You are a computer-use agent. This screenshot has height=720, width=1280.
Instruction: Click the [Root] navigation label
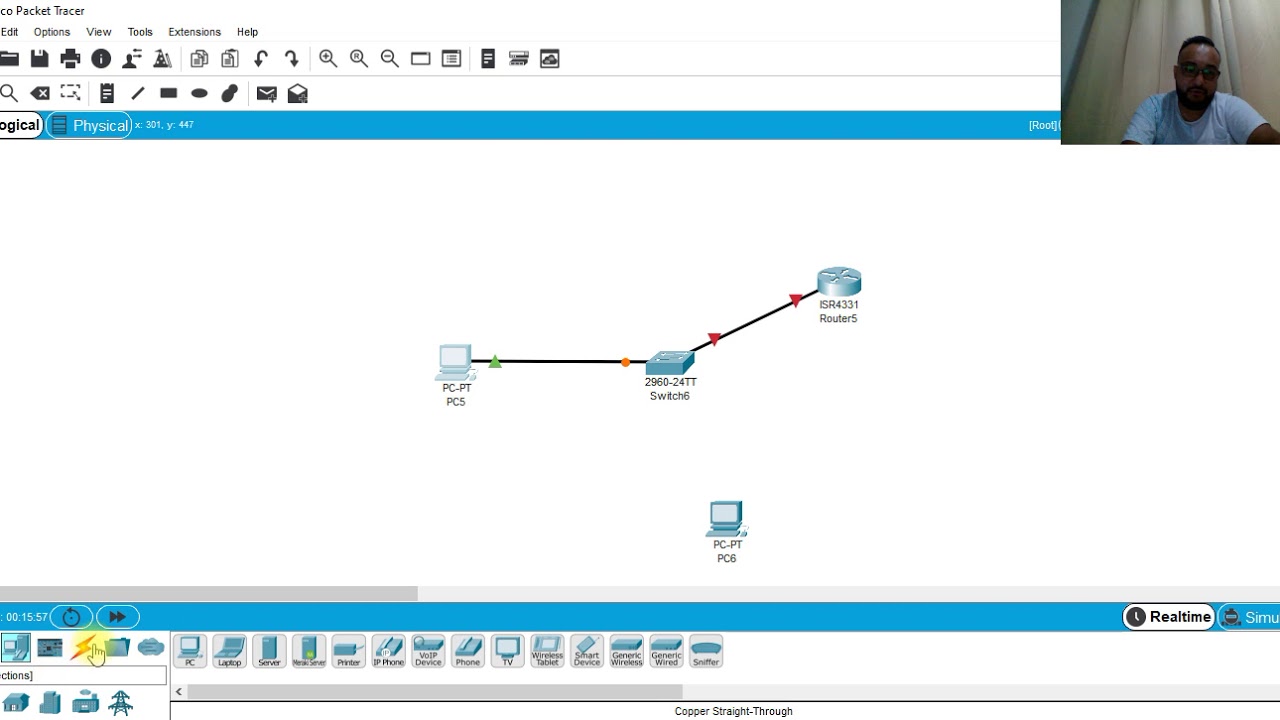[1043, 125]
